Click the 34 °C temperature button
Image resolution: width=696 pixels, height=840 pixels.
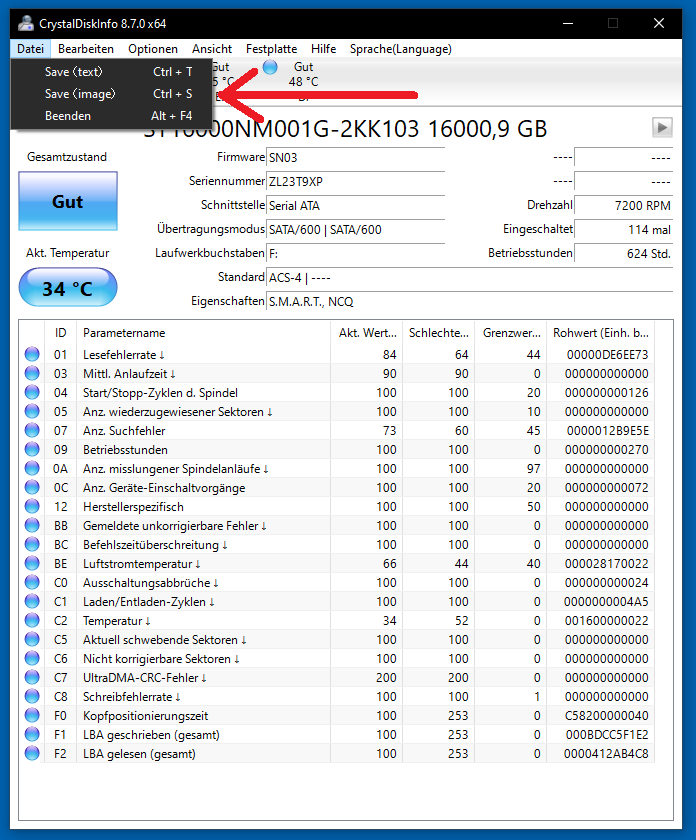click(68, 288)
